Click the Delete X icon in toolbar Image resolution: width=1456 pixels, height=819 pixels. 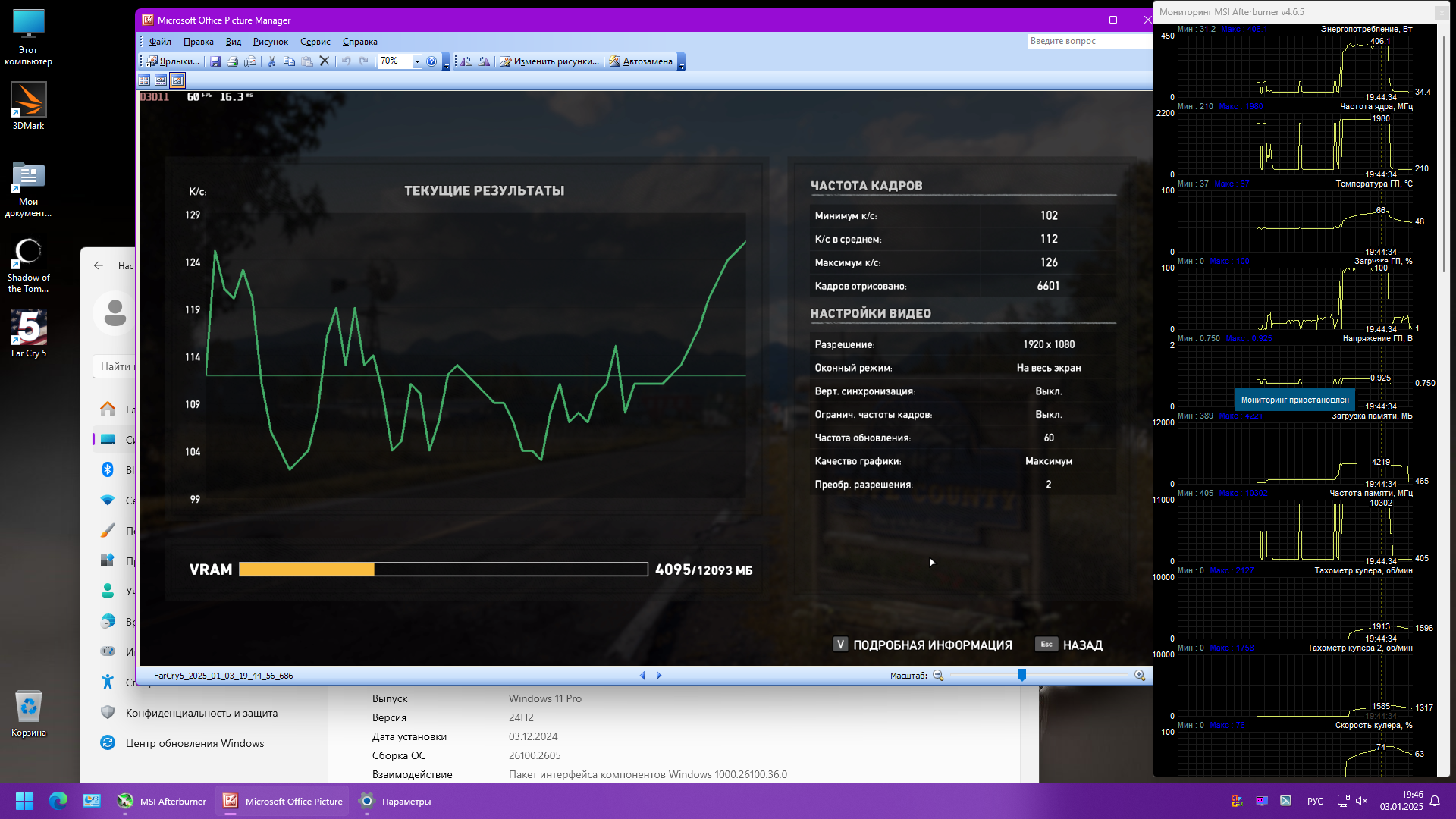(x=325, y=61)
